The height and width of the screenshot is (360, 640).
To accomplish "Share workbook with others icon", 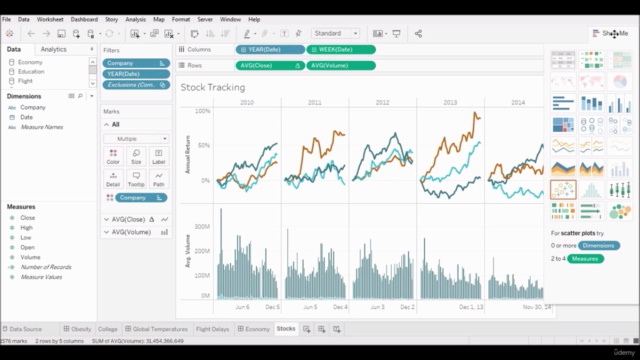I will point(418,34).
